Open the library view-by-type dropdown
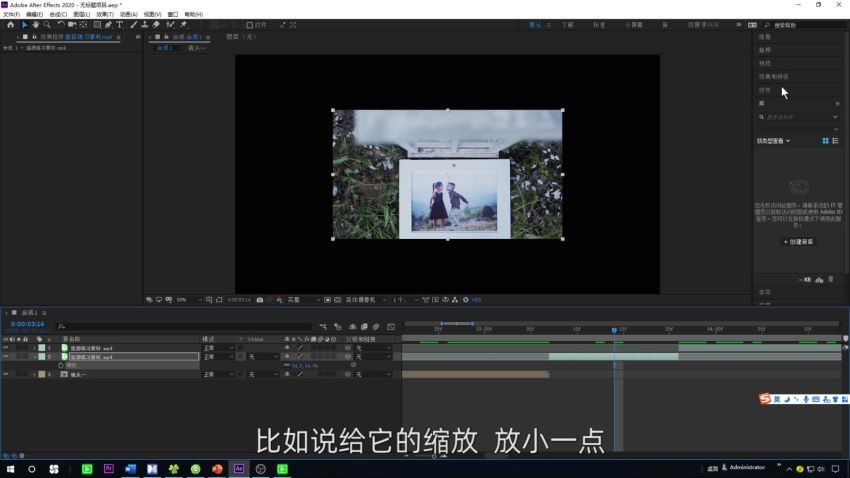The width and height of the screenshot is (850, 478). 774,141
